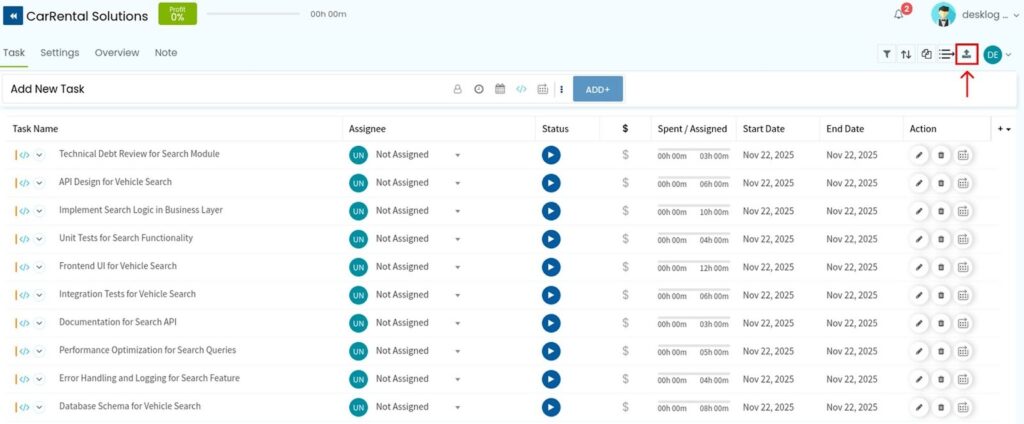This screenshot has width=1024, height=424.
Task: Click the Note tab link
Action: click(166, 53)
